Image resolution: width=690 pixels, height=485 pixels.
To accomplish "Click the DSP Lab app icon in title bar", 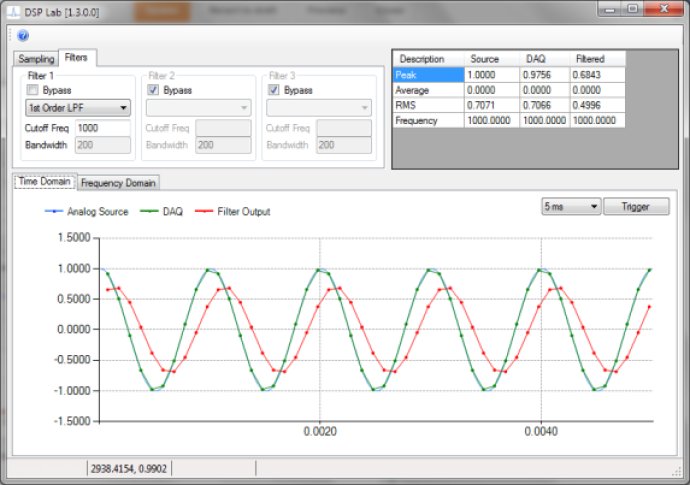I will (x=14, y=12).
